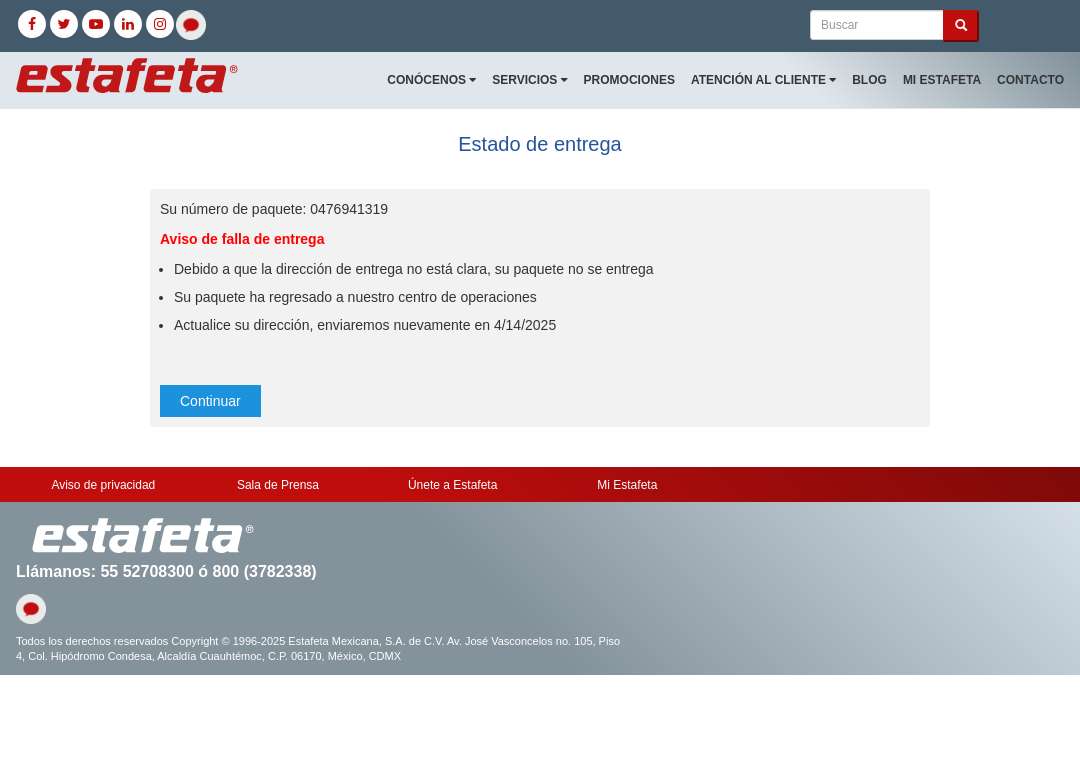Image resolution: width=1080 pixels, height=768 pixels.
Task: Open the Twitter social icon
Action: pyautogui.click(x=64, y=24)
